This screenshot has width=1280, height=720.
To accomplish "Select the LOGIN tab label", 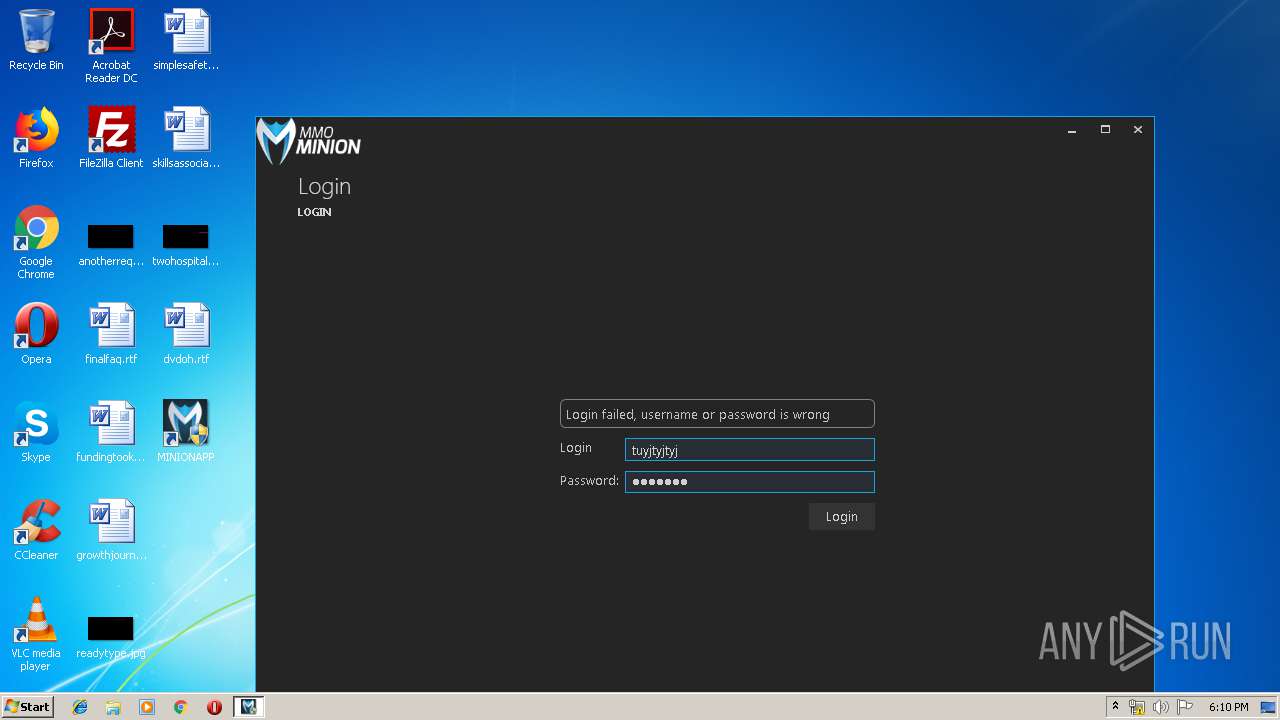I will click(314, 212).
